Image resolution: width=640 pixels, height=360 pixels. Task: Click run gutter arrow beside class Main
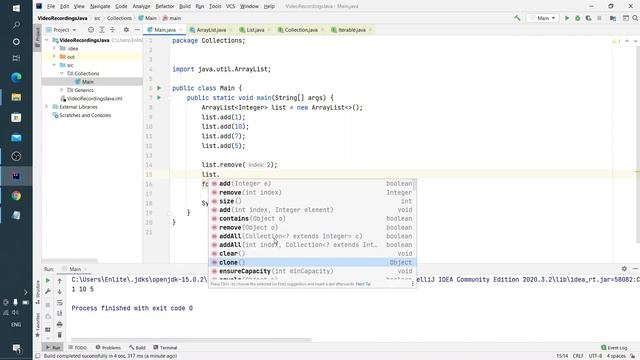(x=159, y=88)
